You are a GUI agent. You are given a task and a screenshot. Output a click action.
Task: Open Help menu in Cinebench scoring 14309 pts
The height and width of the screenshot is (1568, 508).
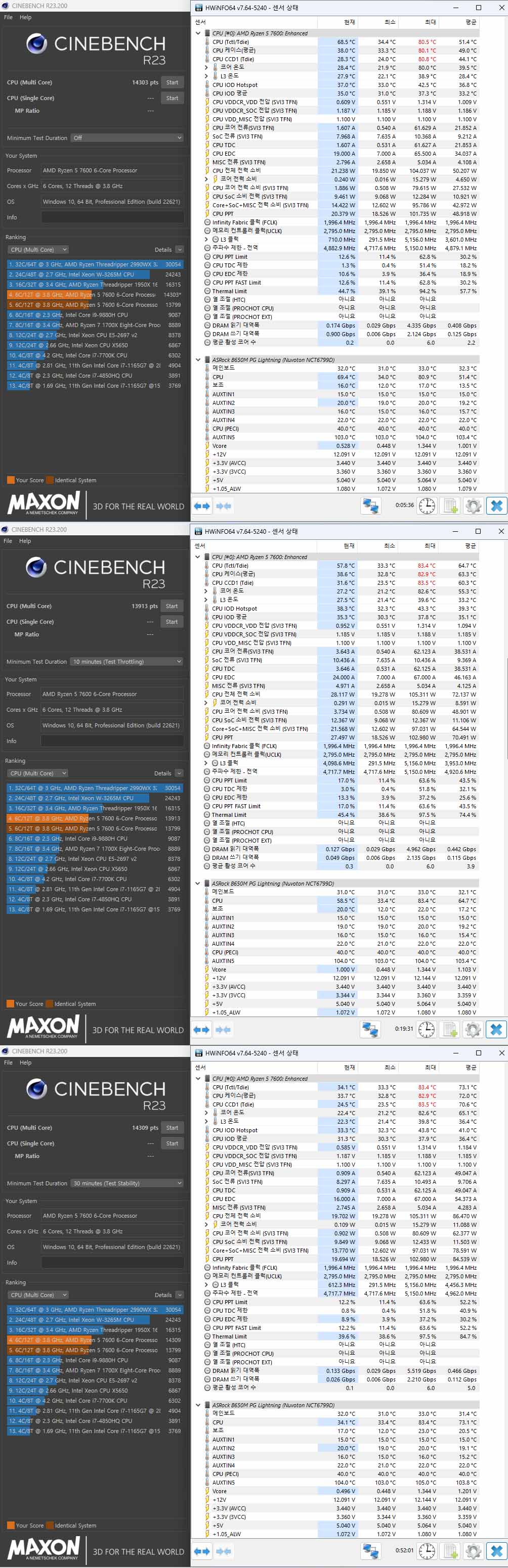click(26, 1062)
